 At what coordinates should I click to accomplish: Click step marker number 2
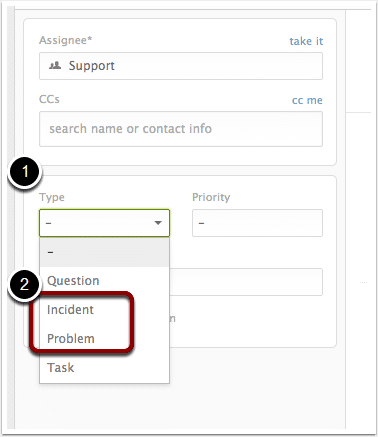(25, 285)
